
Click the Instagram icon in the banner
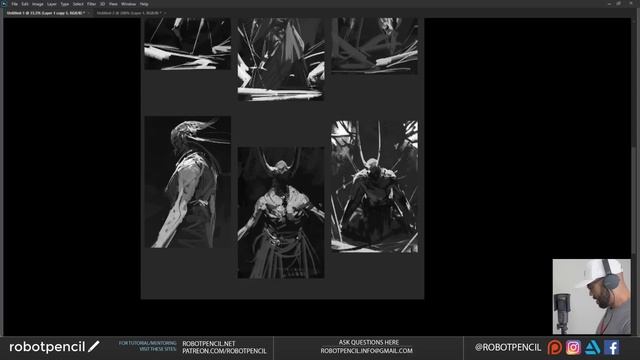573,347
